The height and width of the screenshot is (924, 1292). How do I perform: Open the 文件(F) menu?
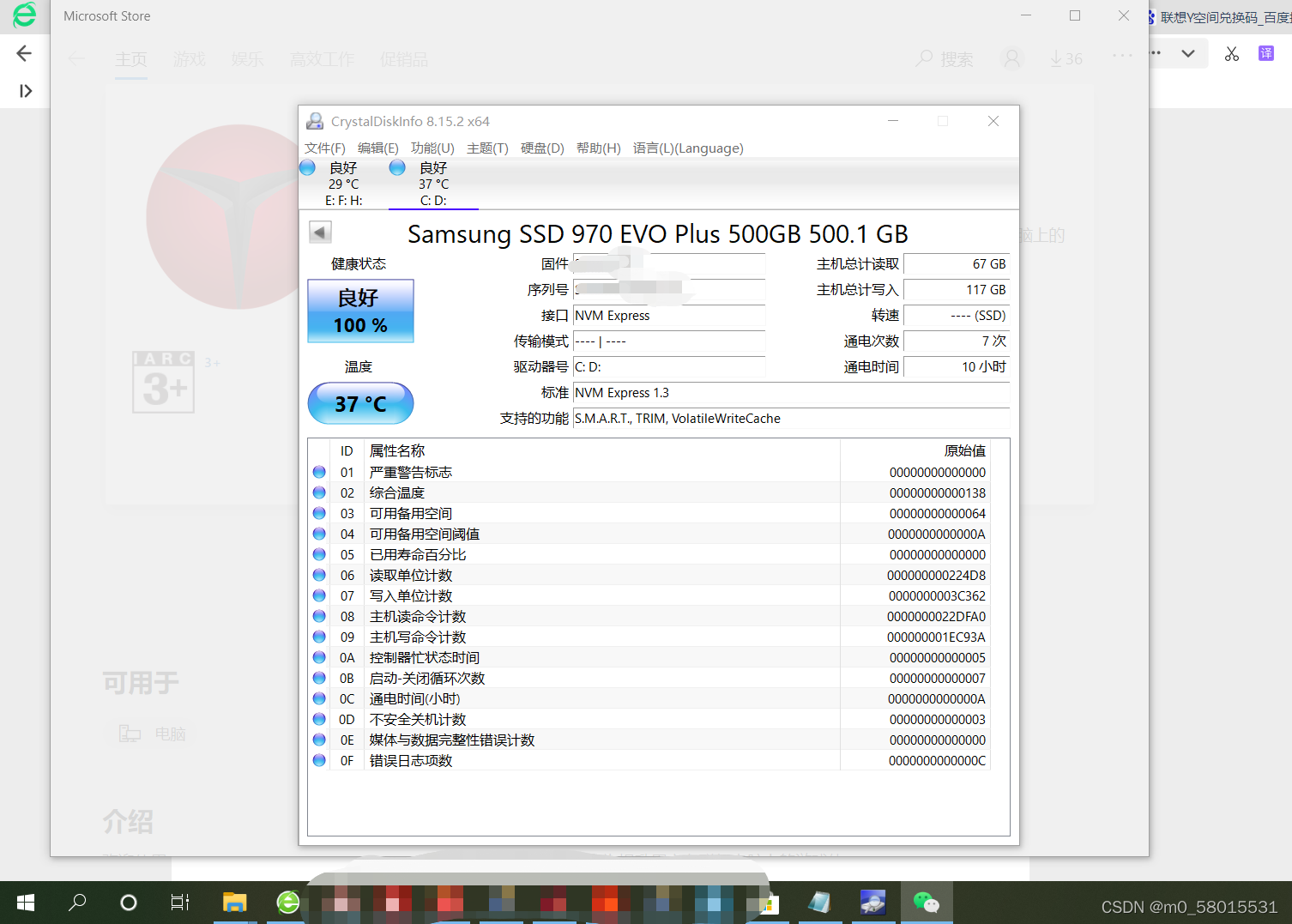click(x=325, y=148)
